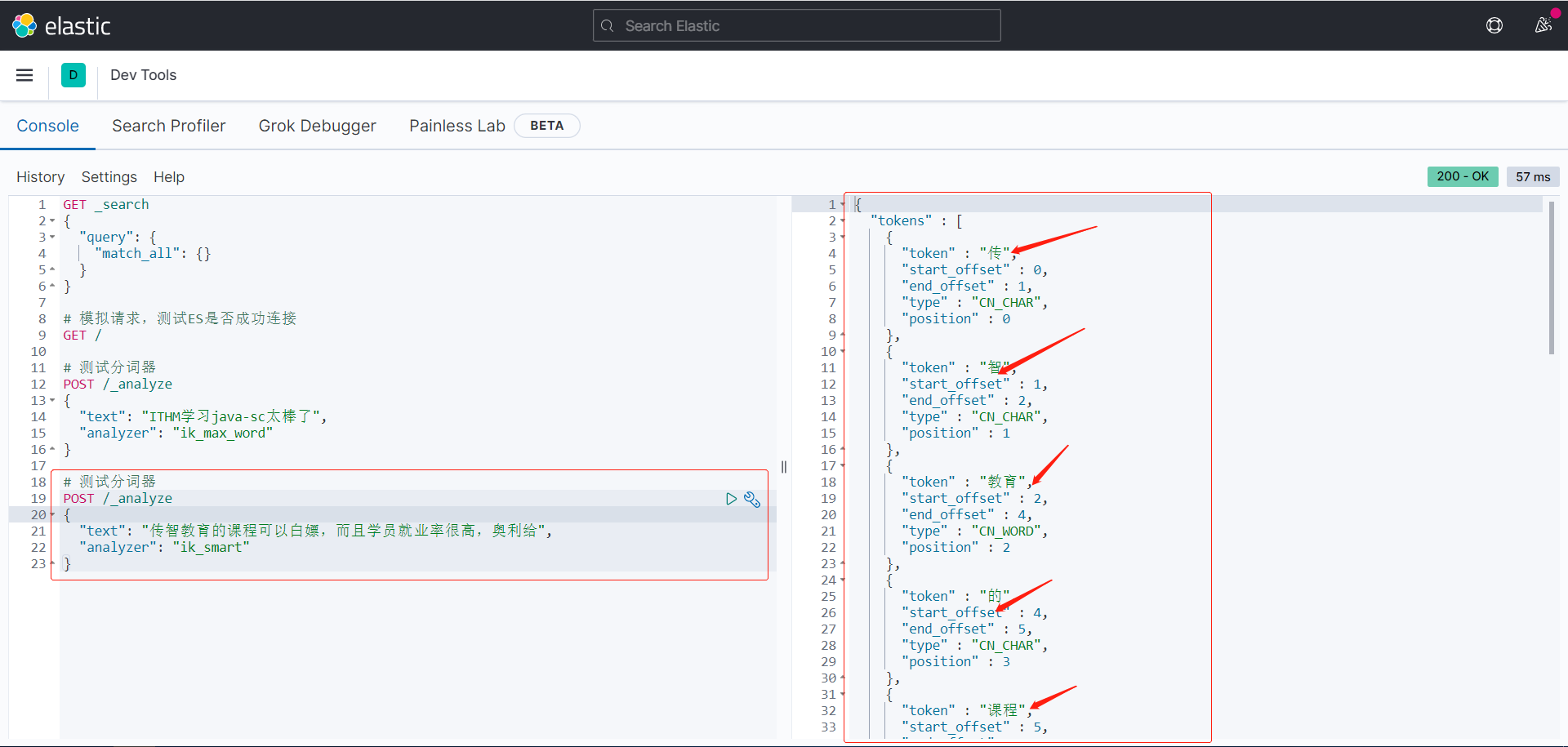Screen dimensions: 1568x747
Task: Open the hamburger navigation menu
Action: [x=24, y=75]
